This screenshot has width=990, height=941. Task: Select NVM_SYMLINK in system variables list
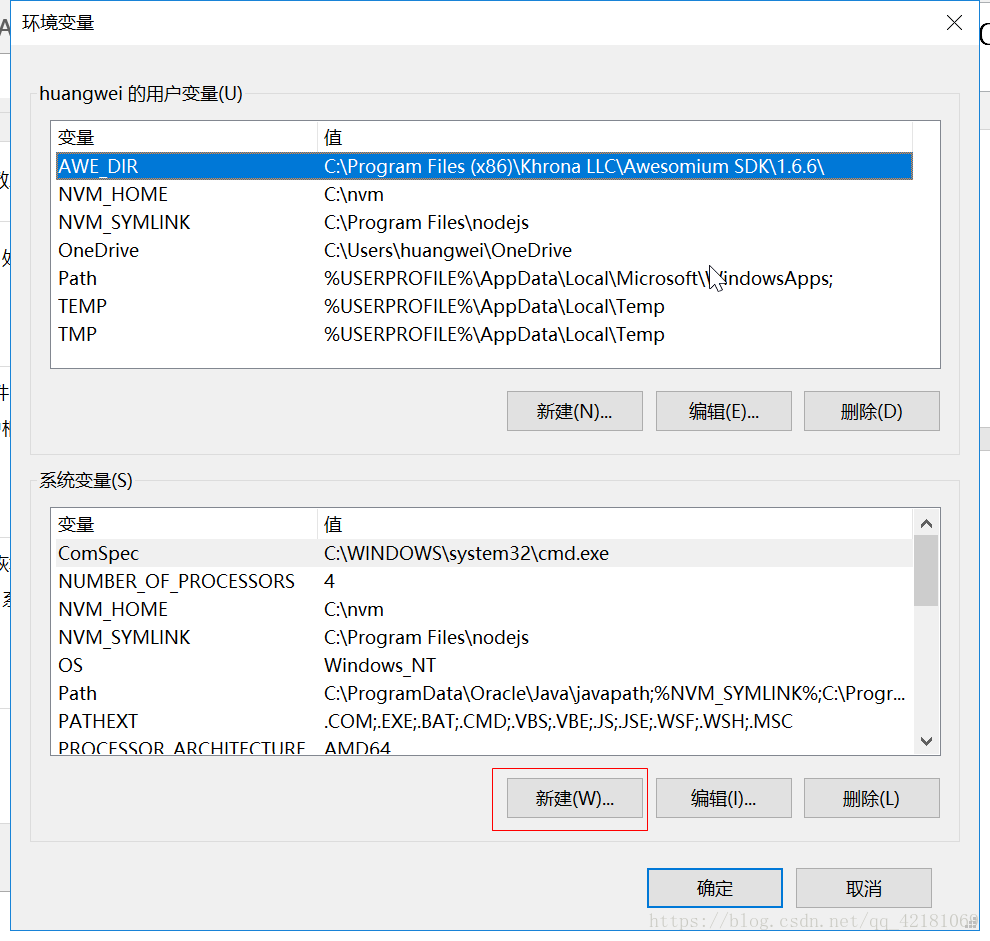[484, 637]
